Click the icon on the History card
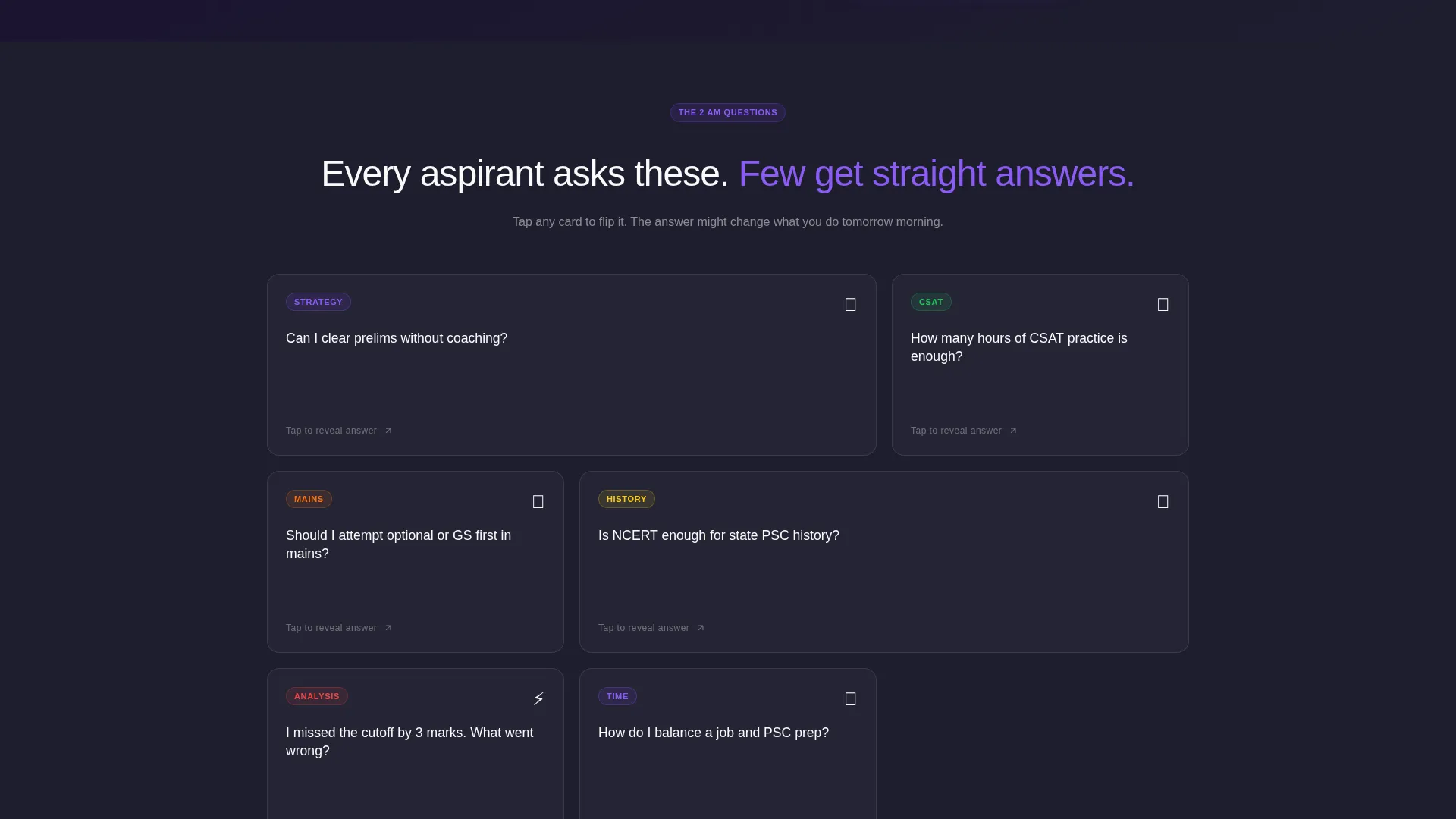The height and width of the screenshot is (819, 1456). pos(1163,501)
